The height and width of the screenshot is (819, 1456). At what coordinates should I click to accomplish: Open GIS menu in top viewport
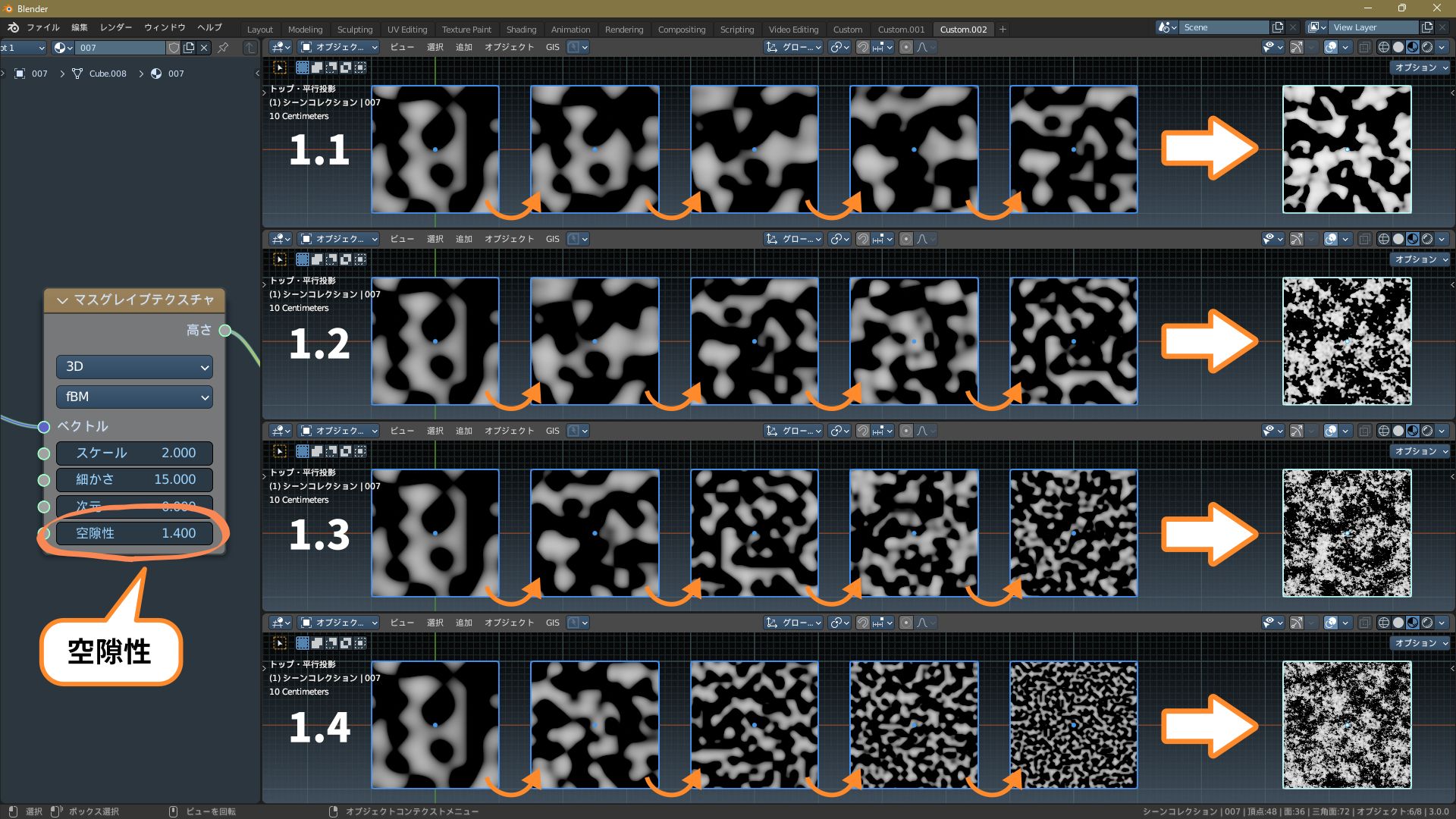point(552,47)
